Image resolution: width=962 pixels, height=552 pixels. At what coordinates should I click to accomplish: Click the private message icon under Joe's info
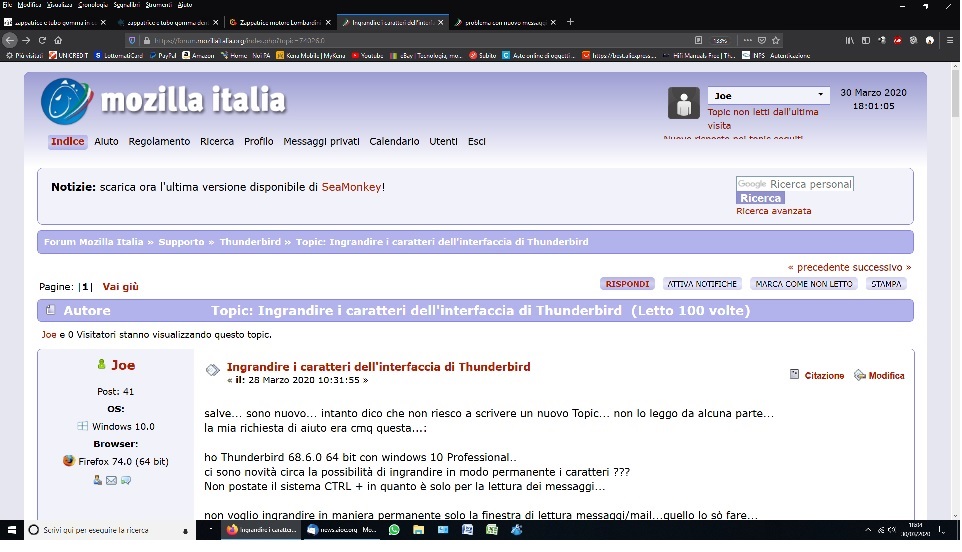pyautogui.click(x=126, y=480)
